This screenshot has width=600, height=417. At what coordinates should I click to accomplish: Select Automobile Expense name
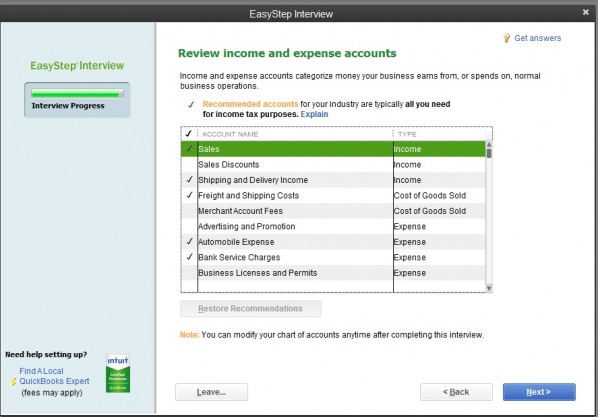(x=236, y=242)
